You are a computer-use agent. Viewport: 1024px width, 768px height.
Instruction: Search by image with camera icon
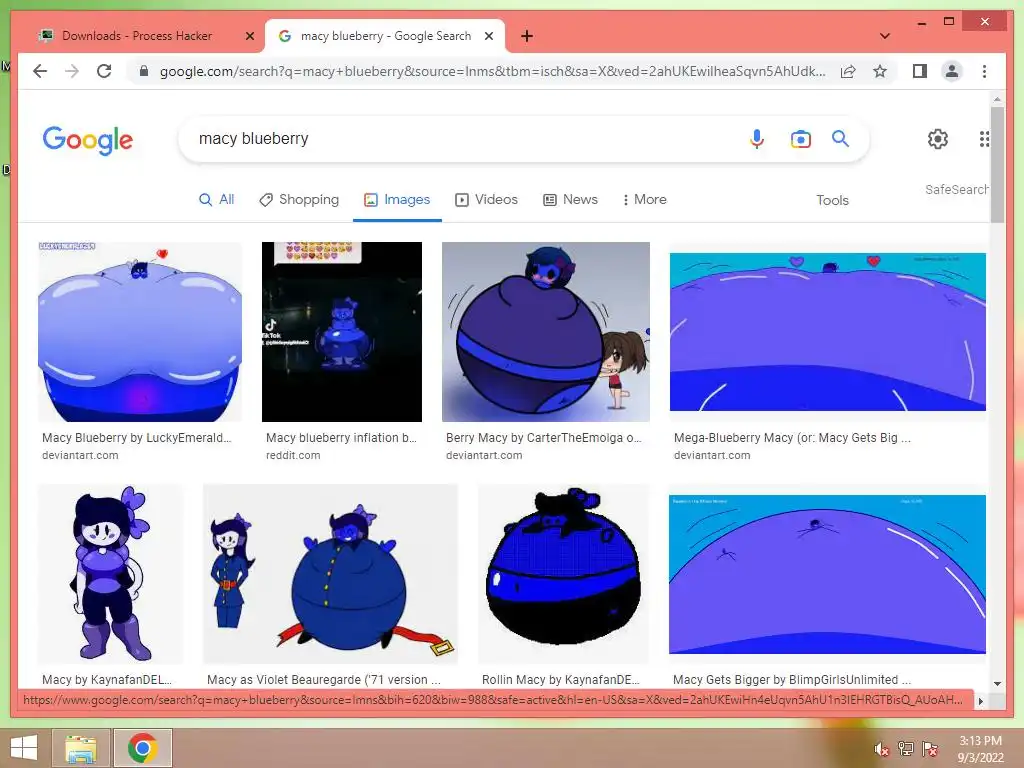801,138
